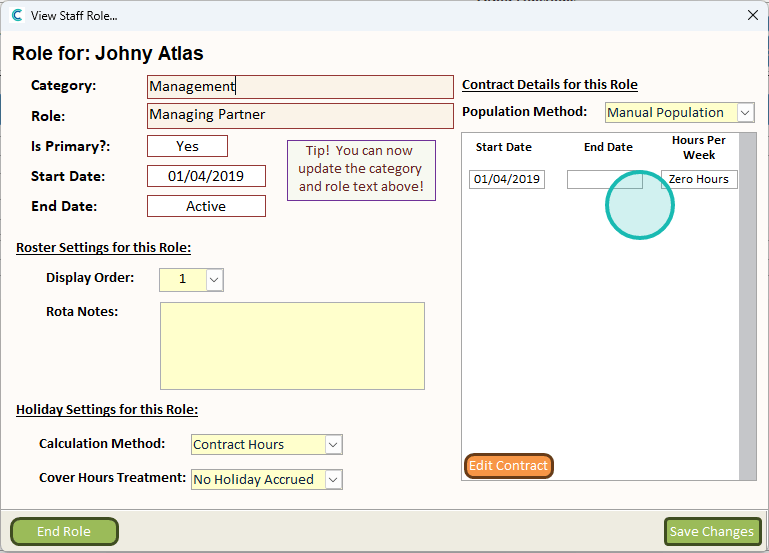This screenshot has height=553, width=769.
Task: Close the View Staff Role window
Action: pos(752,15)
